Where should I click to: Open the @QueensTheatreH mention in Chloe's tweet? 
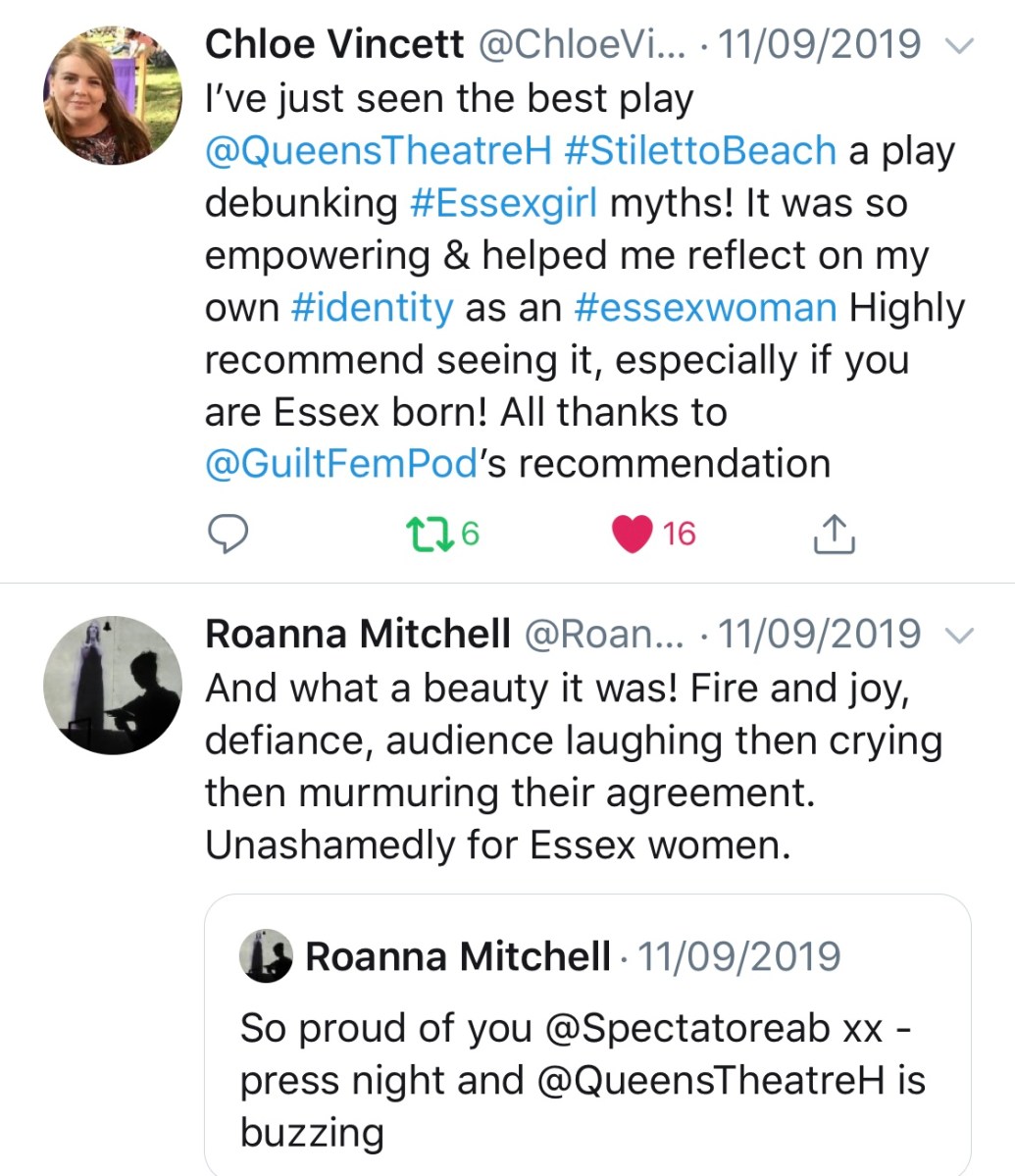[379, 151]
